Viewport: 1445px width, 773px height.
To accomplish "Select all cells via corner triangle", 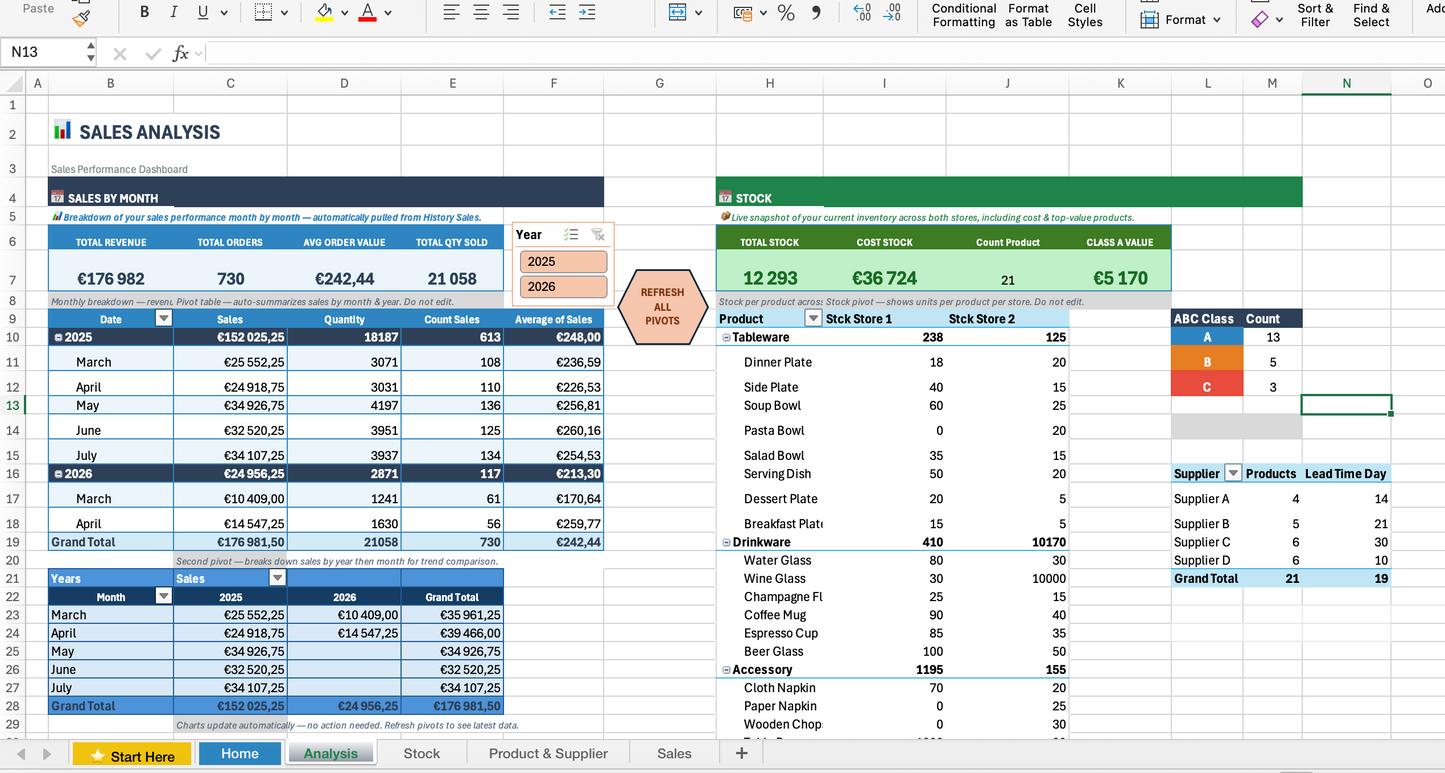I will point(12,84).
